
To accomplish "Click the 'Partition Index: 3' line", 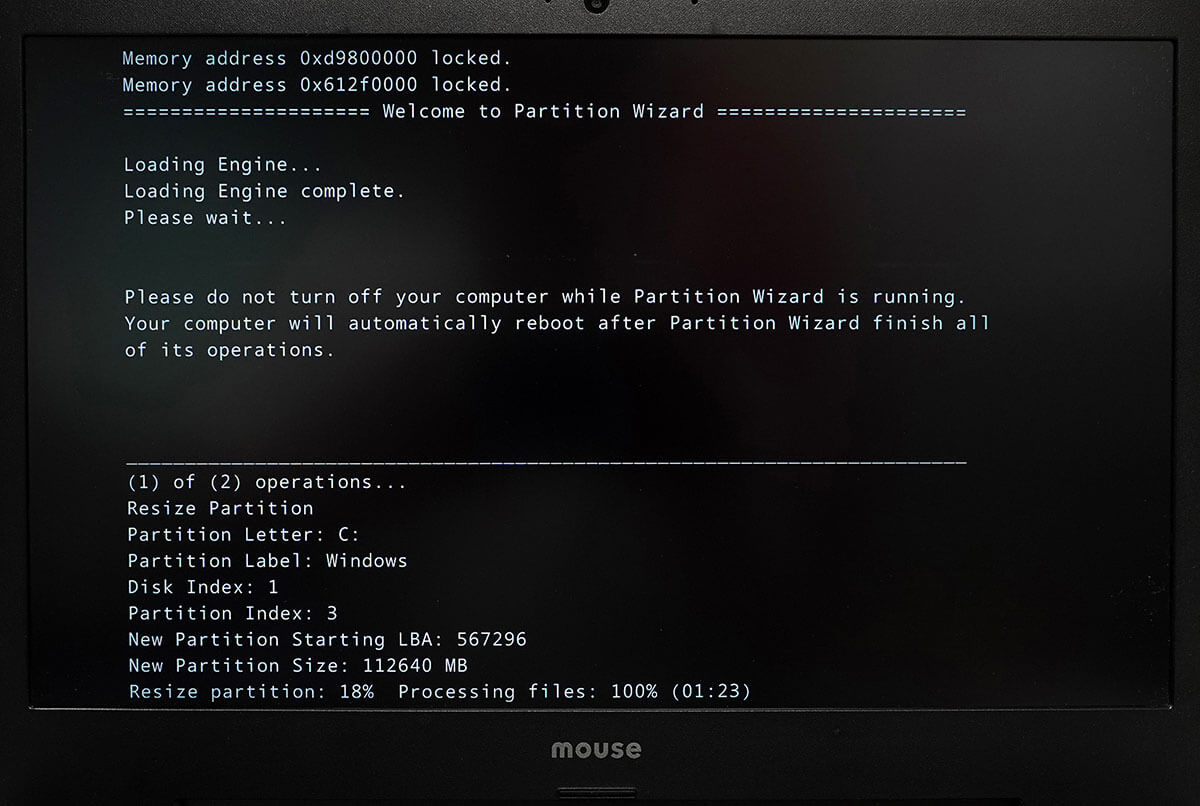I will [232, 613].
